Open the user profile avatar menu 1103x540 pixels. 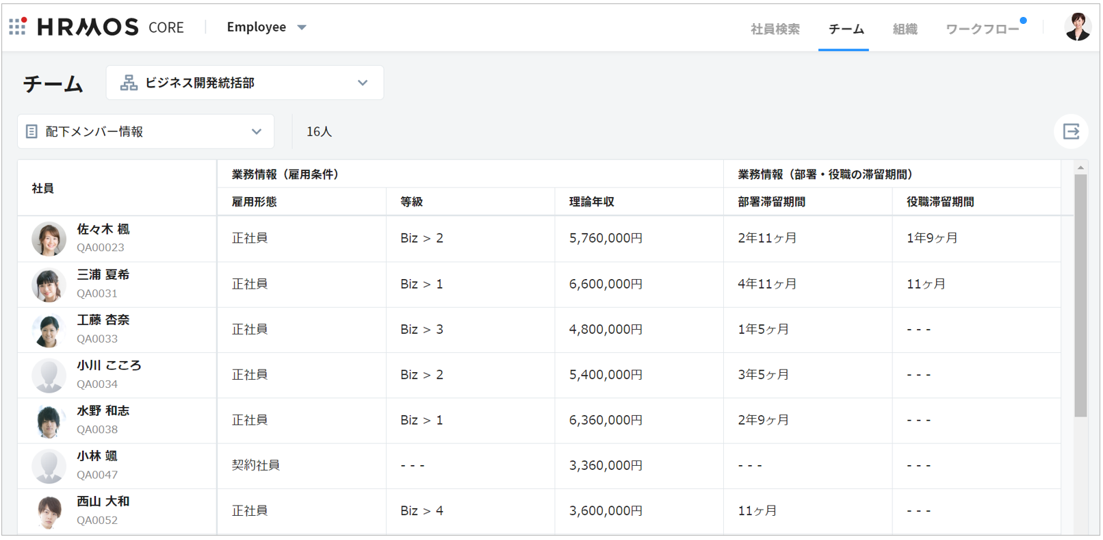click(x=1077, y=27)
